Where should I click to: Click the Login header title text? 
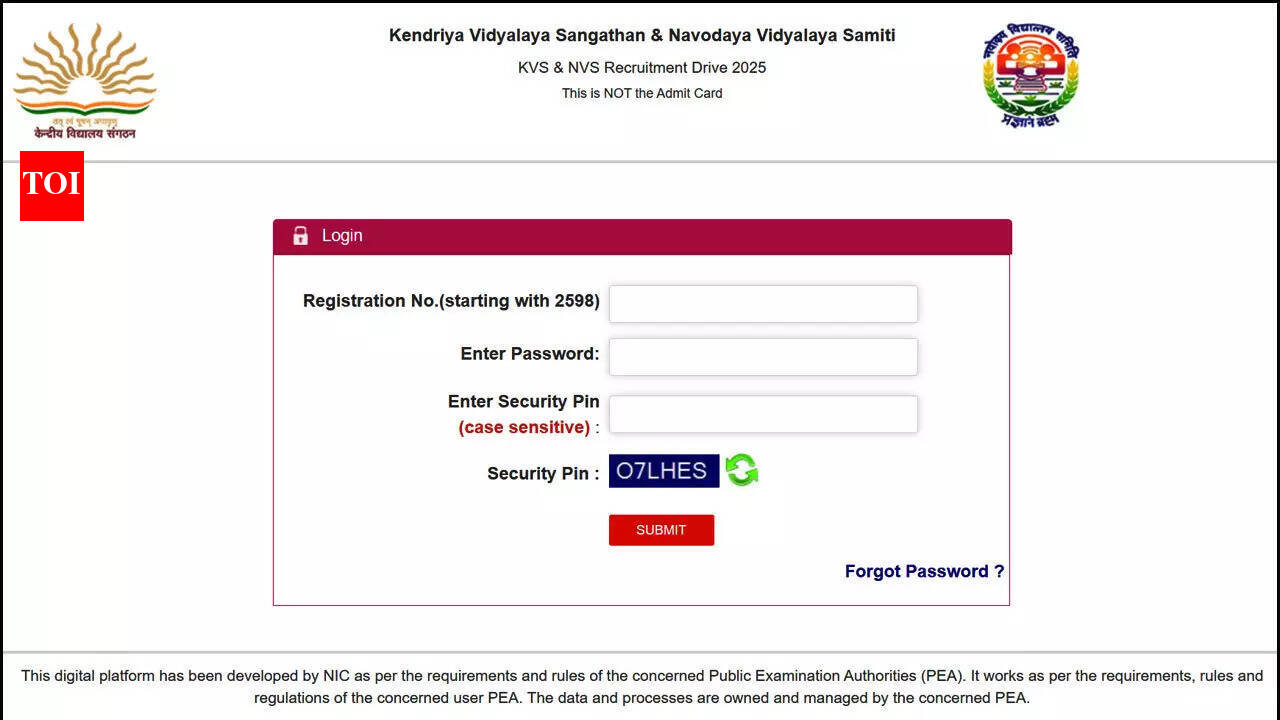(x=342, y=236)
